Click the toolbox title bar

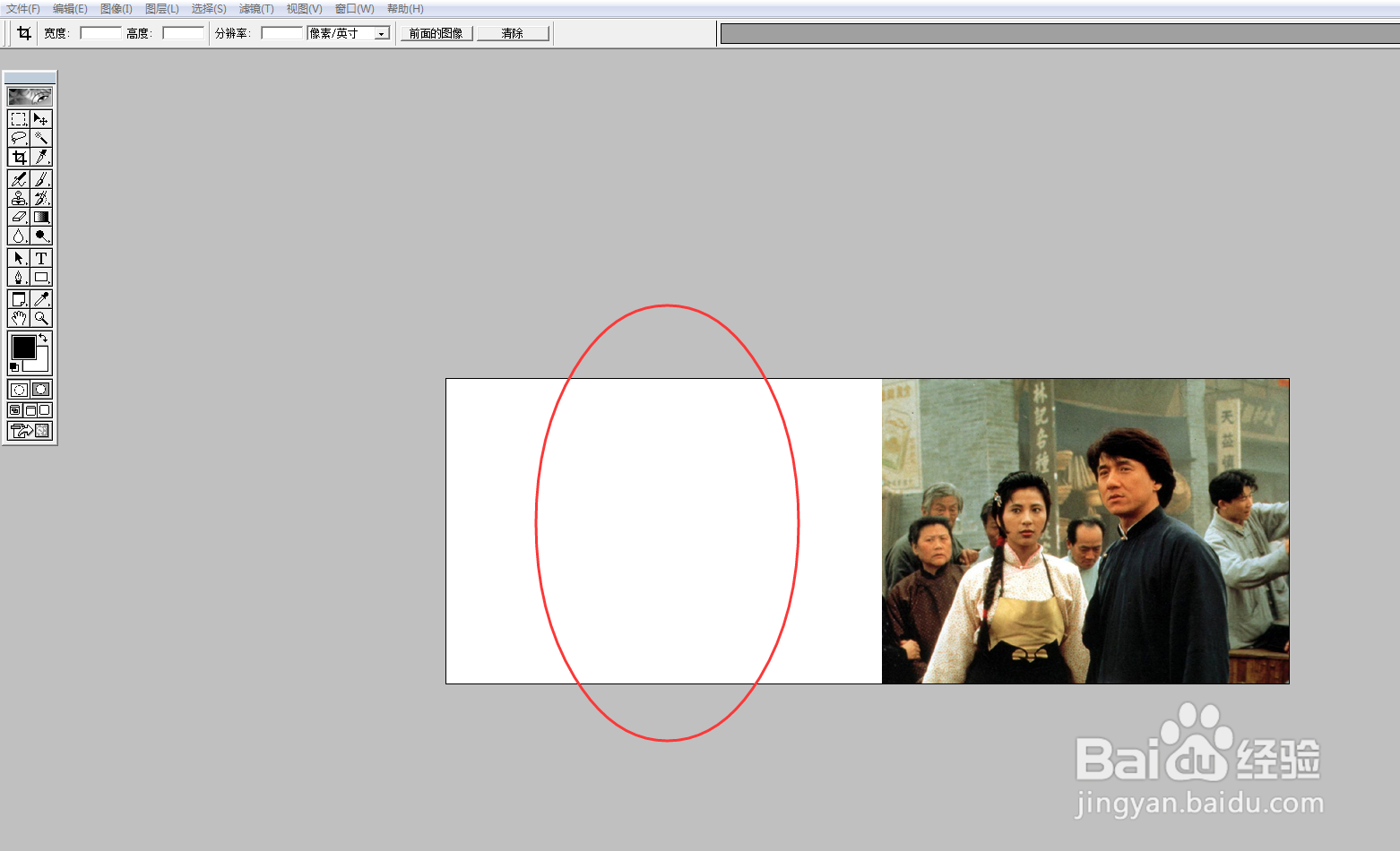point(30,77)
